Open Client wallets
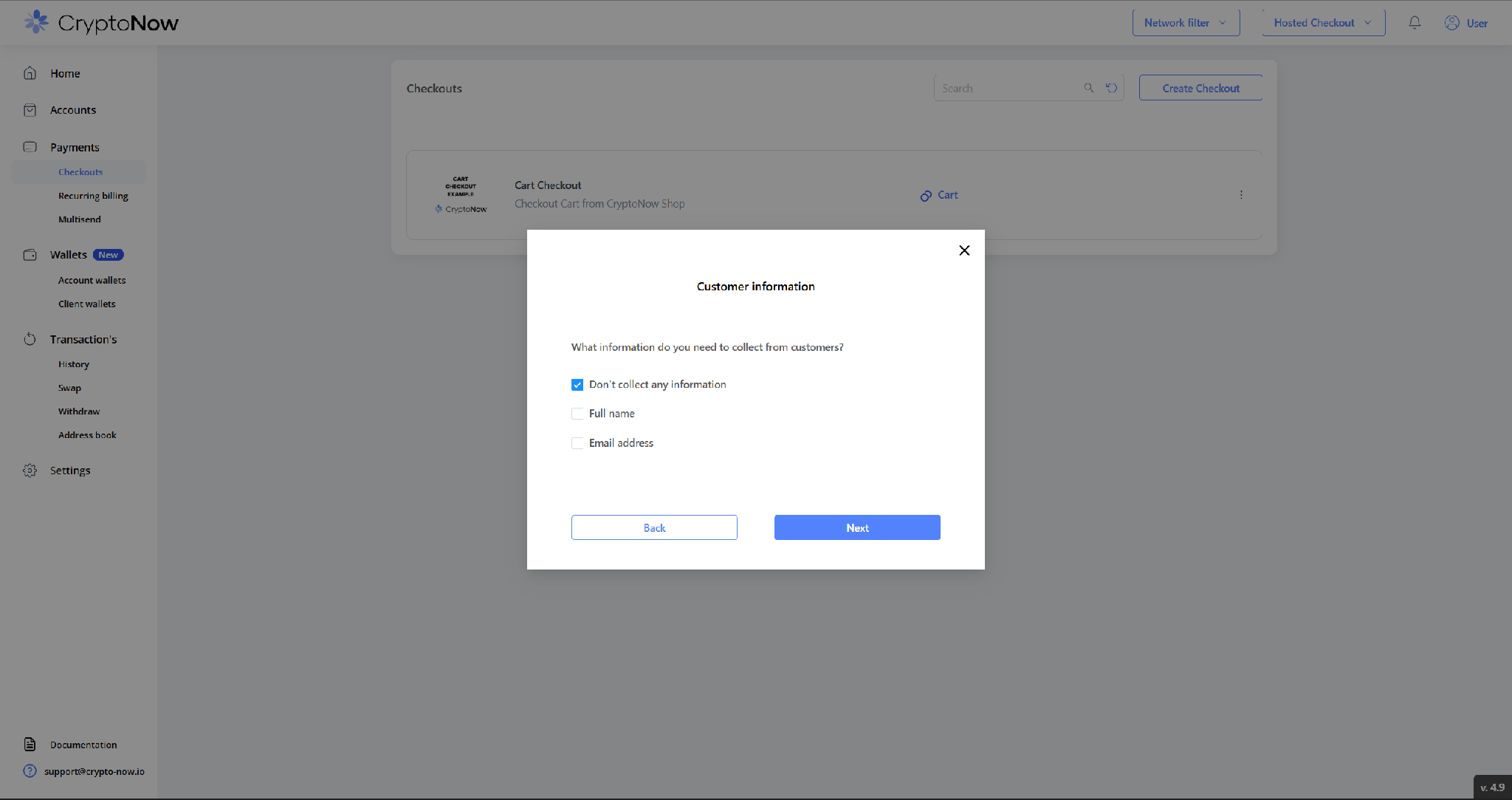The image size is (1512, 800). click(87, 304)
